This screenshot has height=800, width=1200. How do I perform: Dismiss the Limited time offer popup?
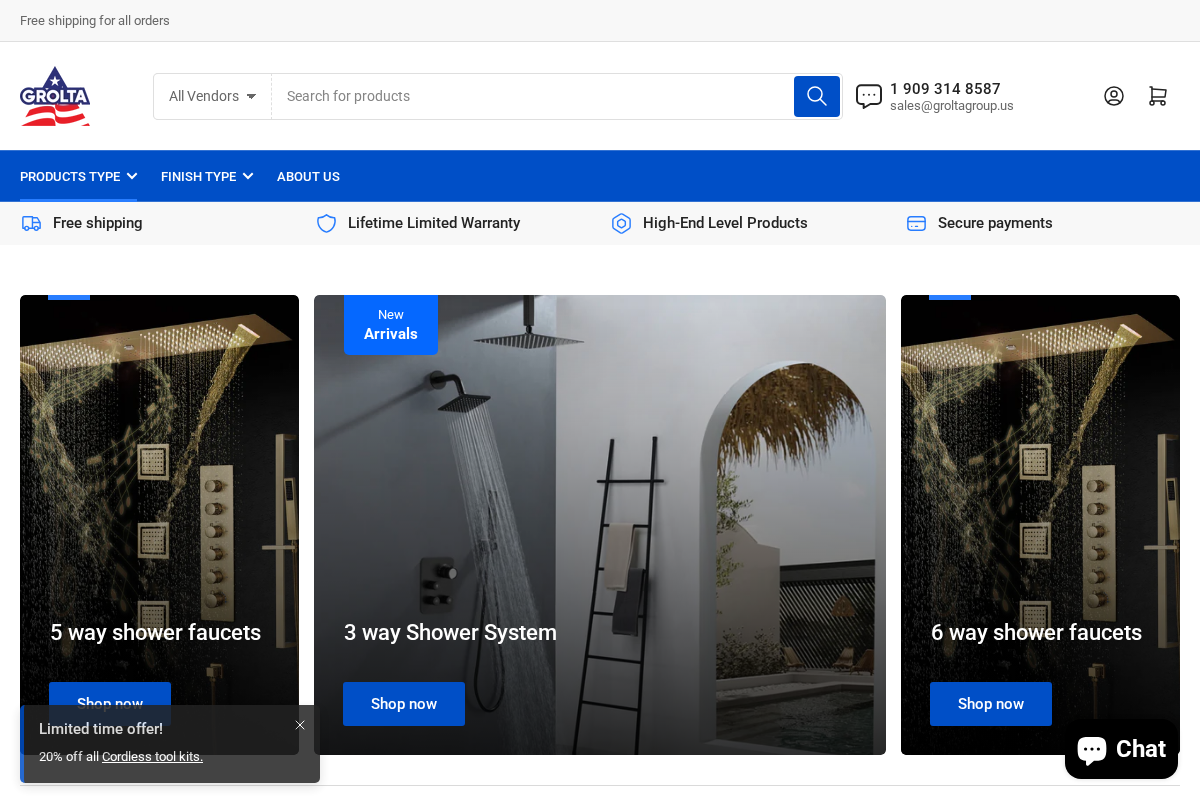pyautogui.click(x=300, y=725)
